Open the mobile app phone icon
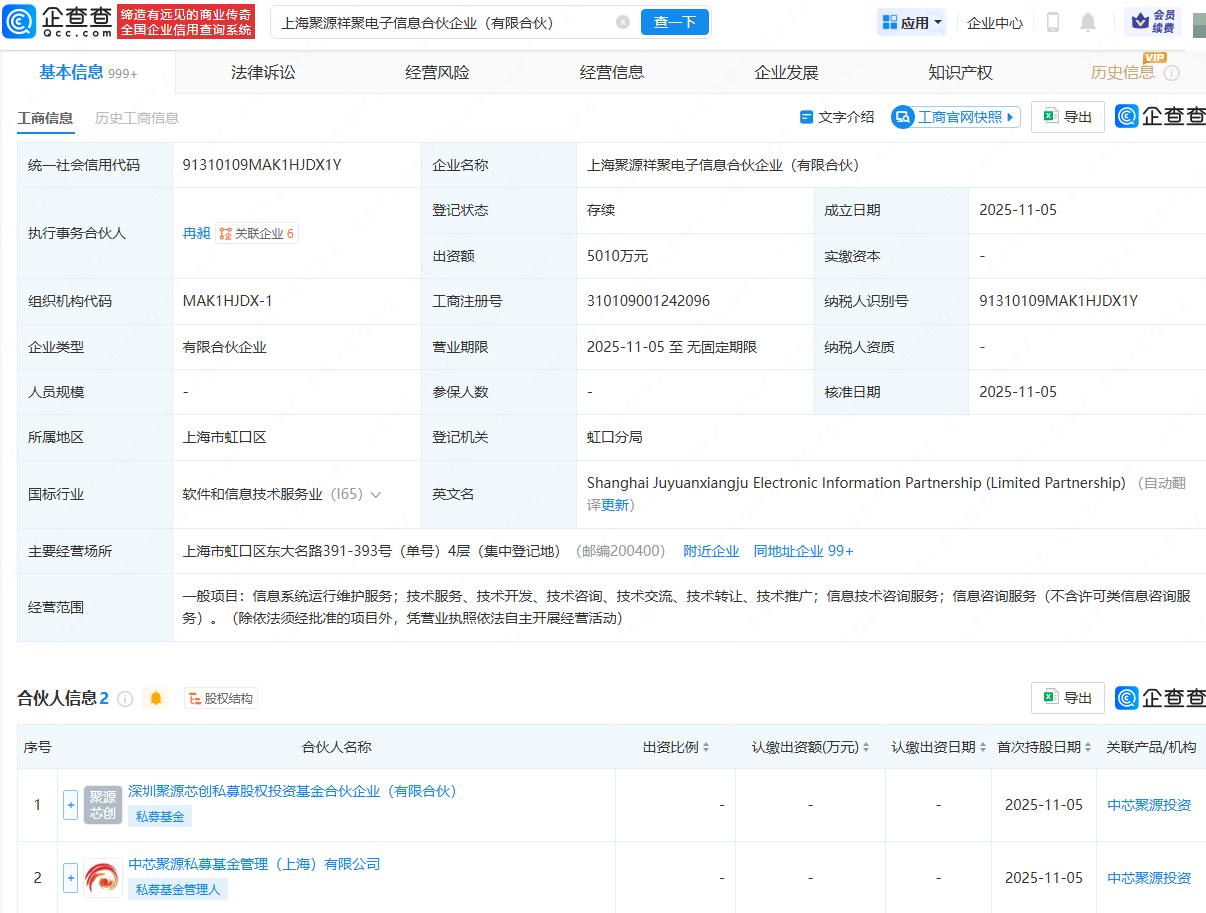This screenshot has width=1206, height=913. 1052,22
